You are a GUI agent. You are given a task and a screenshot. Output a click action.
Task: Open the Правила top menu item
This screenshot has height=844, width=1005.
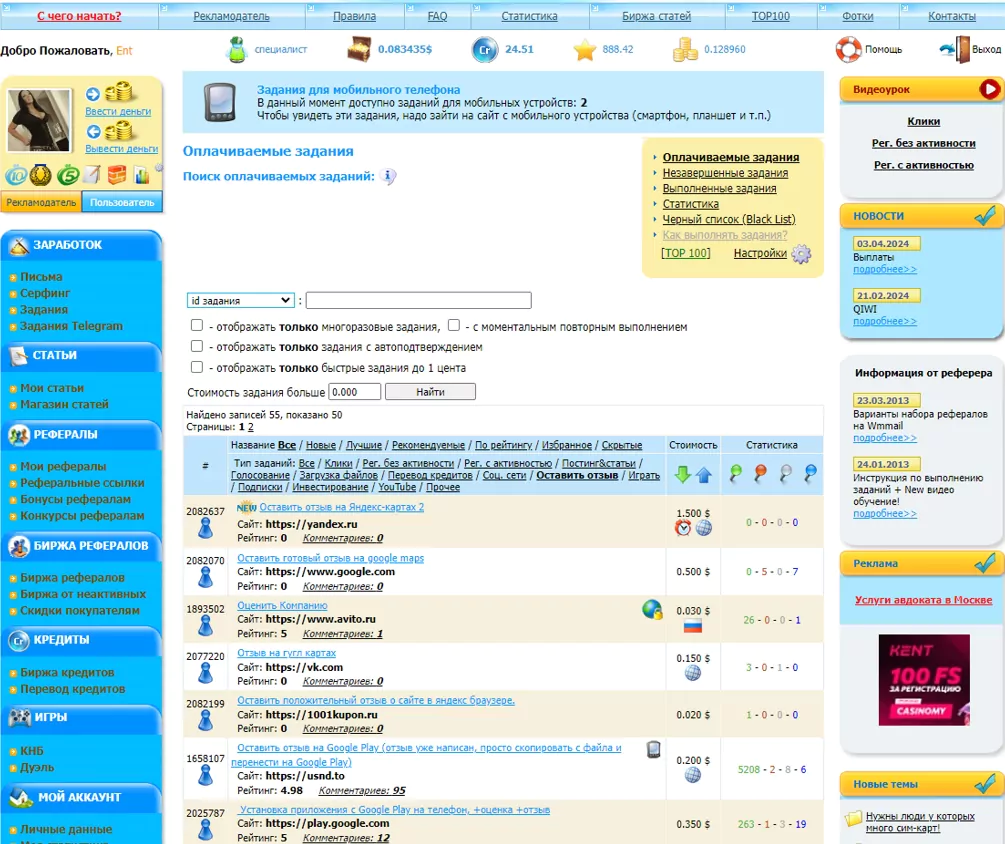[354, 16]
